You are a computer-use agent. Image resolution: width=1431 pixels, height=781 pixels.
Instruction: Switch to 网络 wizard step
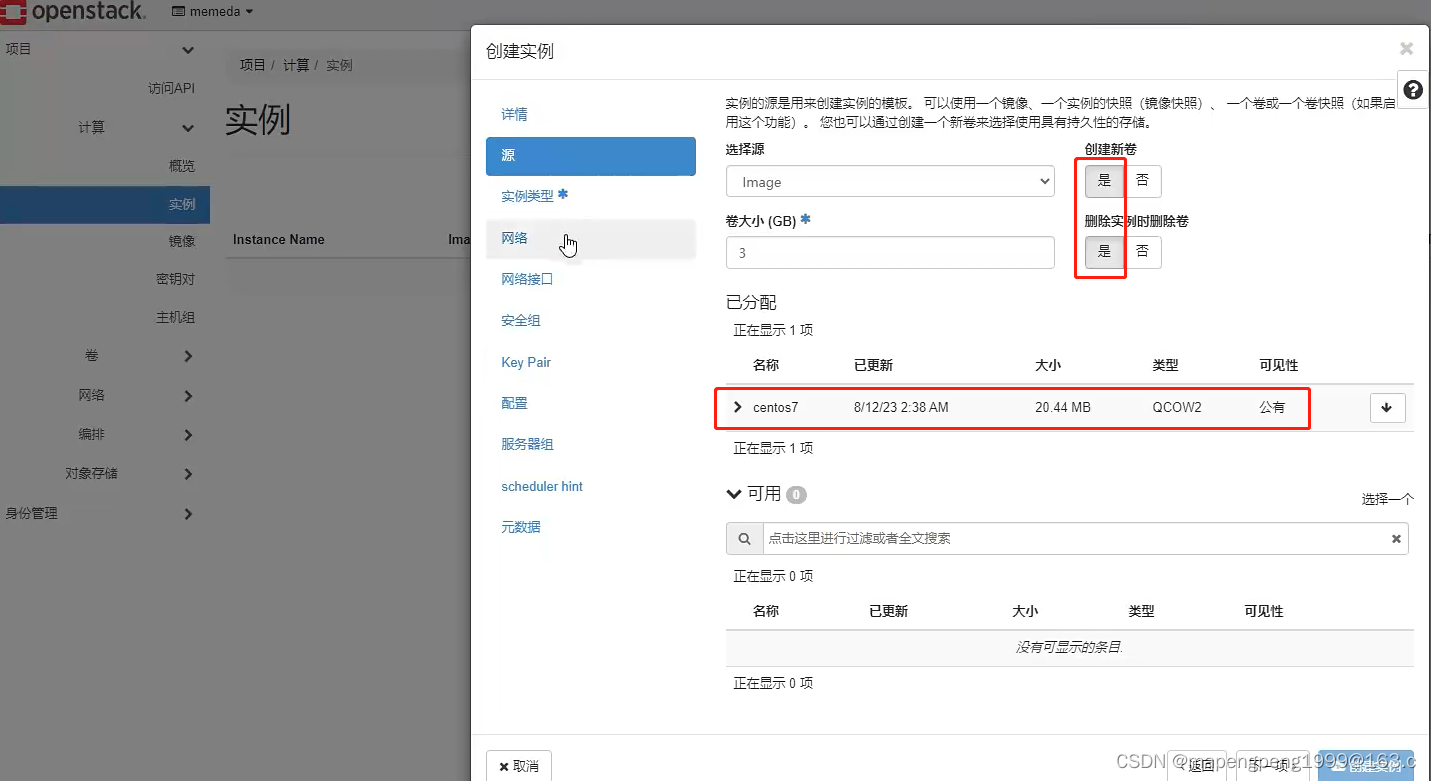tap(591, 238)
